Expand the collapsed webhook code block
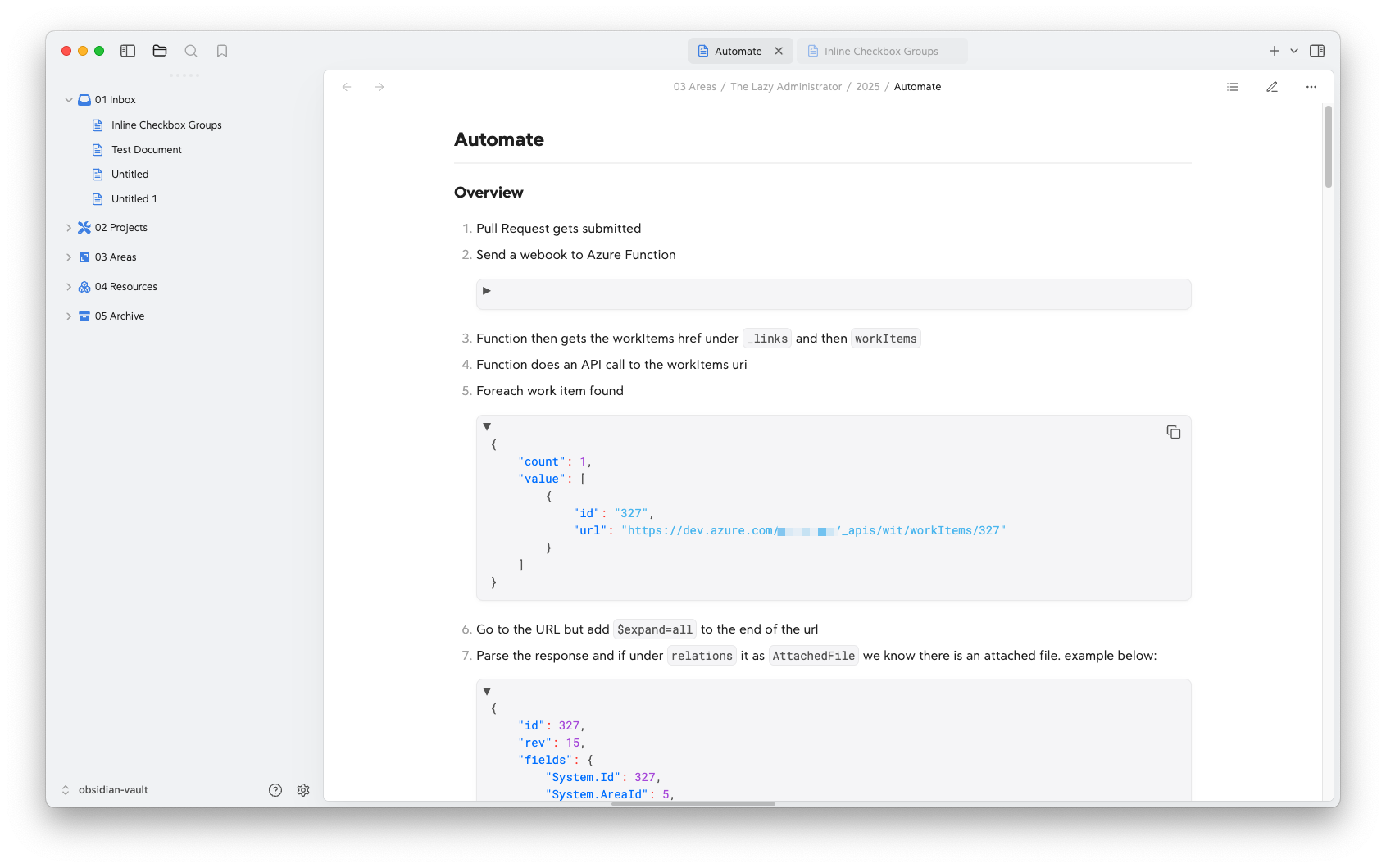Screen dimensions: 1386x868 point(486,289)
